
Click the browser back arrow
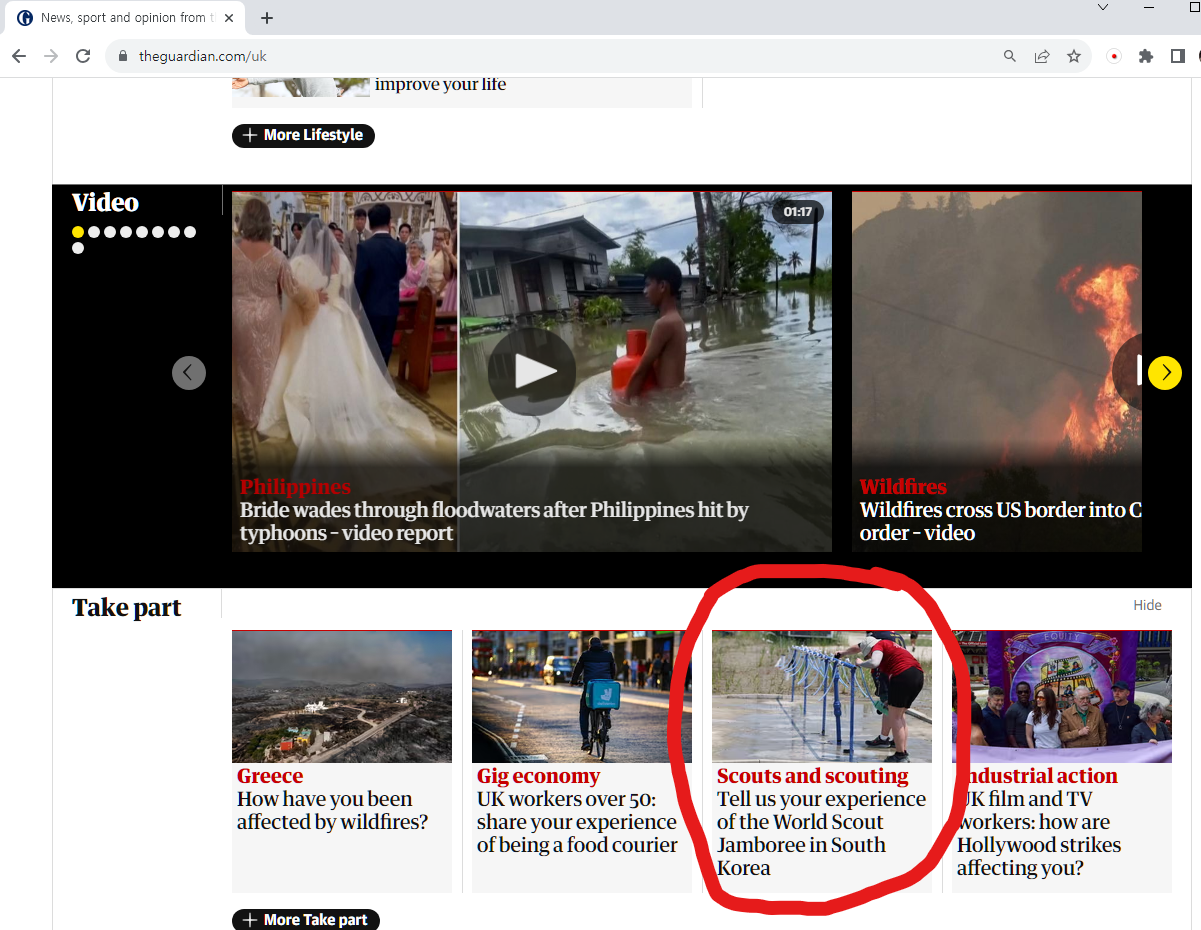pyautogui.click(x=19, y=56)
